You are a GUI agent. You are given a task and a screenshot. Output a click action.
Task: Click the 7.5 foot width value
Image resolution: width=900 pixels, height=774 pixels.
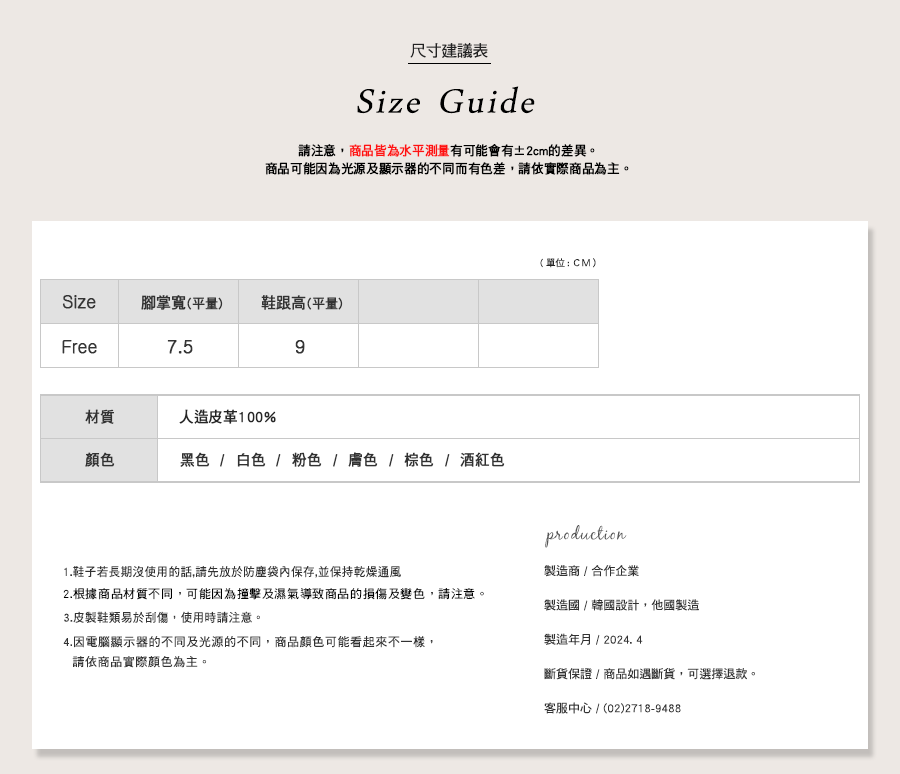(x=180, y=347)
